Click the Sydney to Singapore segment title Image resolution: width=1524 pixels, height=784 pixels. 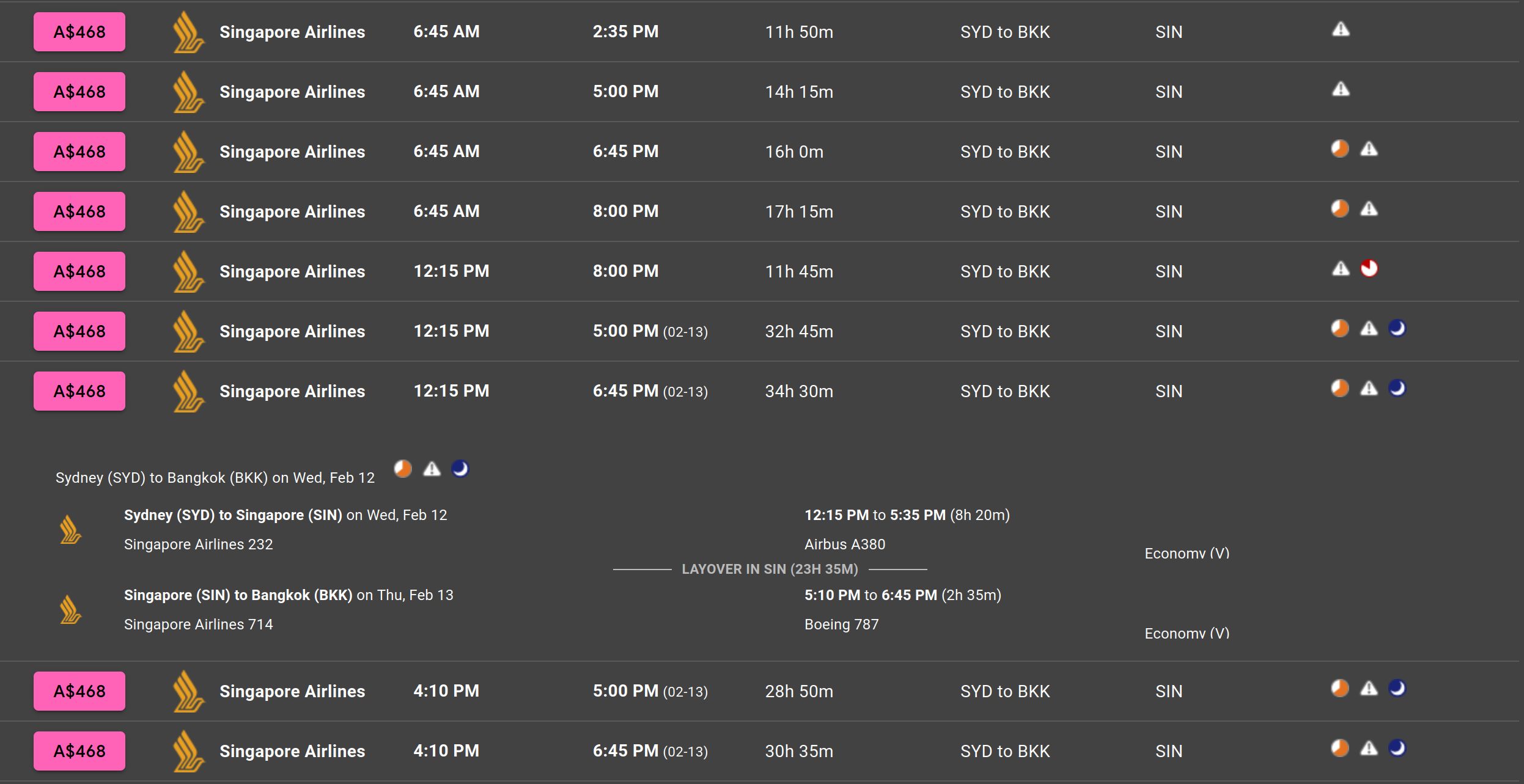pyautogui.click(x=233, y=515)
